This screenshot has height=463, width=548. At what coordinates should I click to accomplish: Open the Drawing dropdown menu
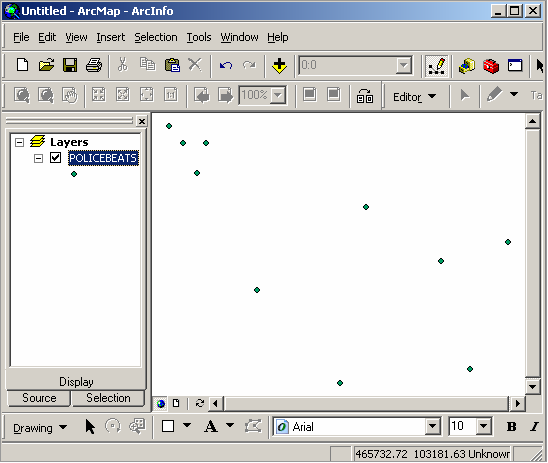pyautogui.click(x=40, y=428)
